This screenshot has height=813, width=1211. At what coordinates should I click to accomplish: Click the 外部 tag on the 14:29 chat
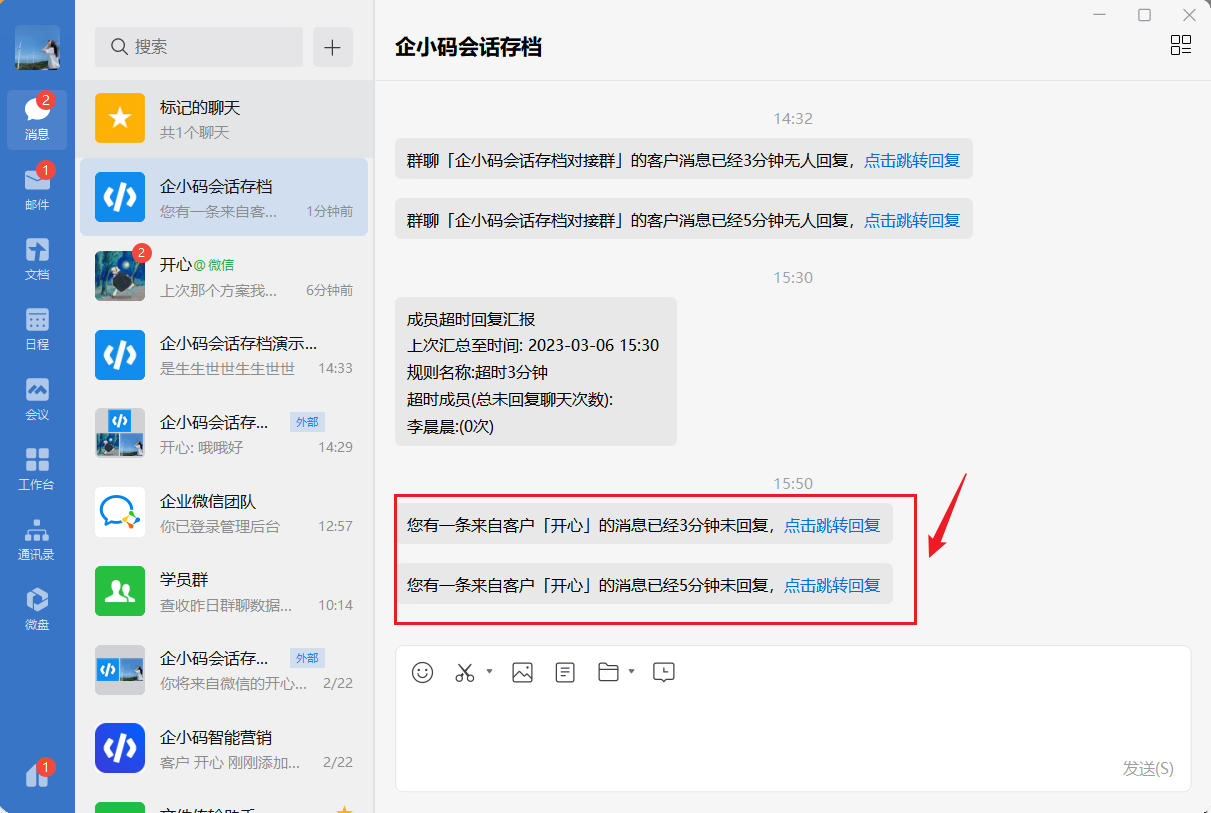pyautogui.click(x=307, y=422)
